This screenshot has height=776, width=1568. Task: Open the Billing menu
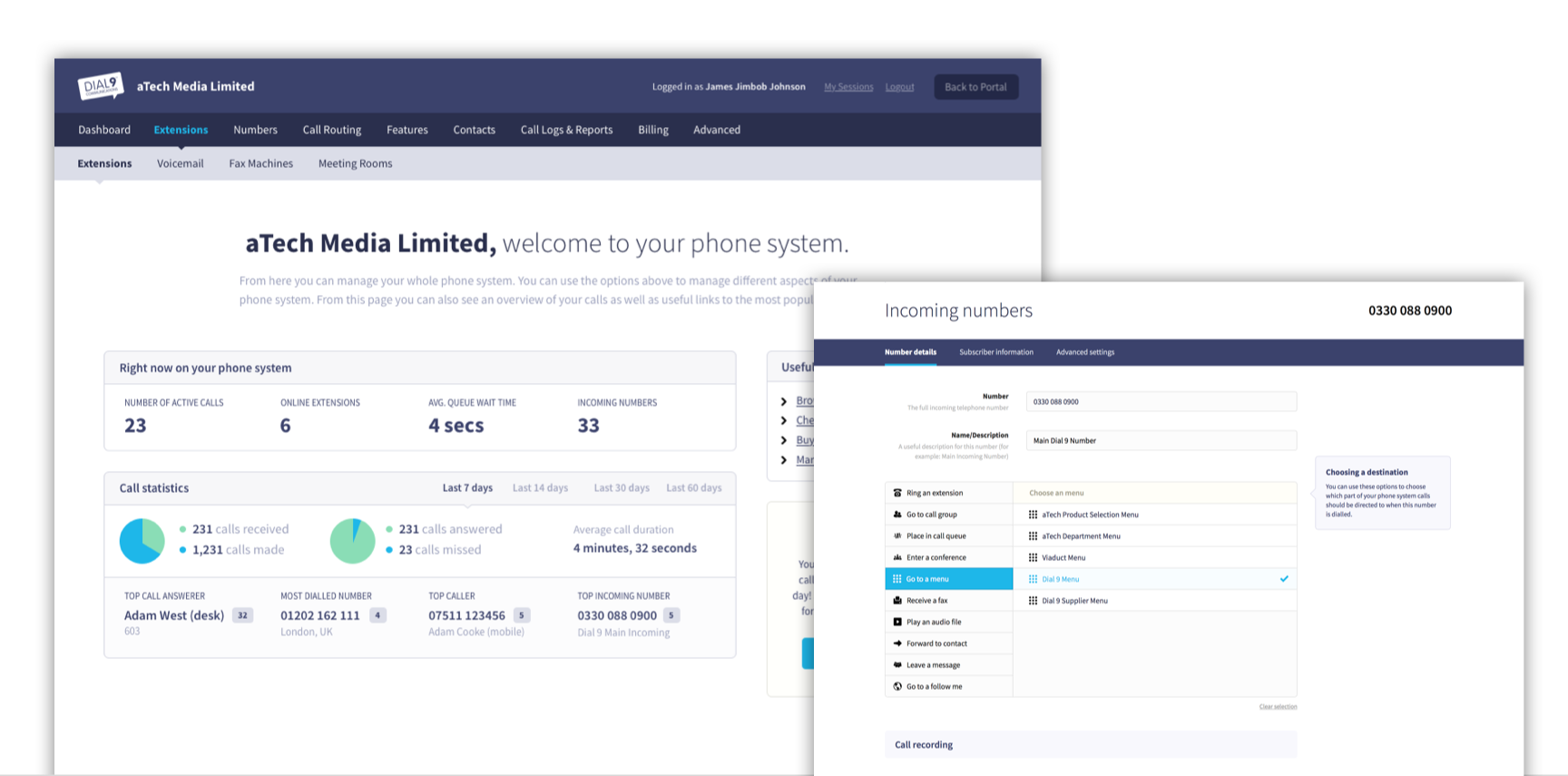pyautogui.click(x=653, y=130)
